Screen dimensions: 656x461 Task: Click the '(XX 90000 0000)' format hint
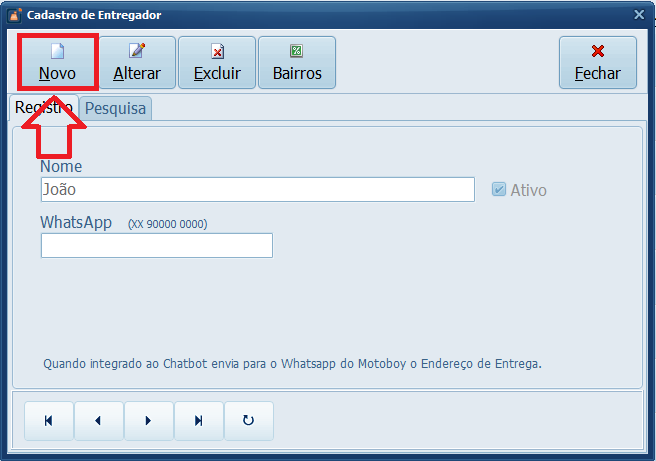click(167, 224)
